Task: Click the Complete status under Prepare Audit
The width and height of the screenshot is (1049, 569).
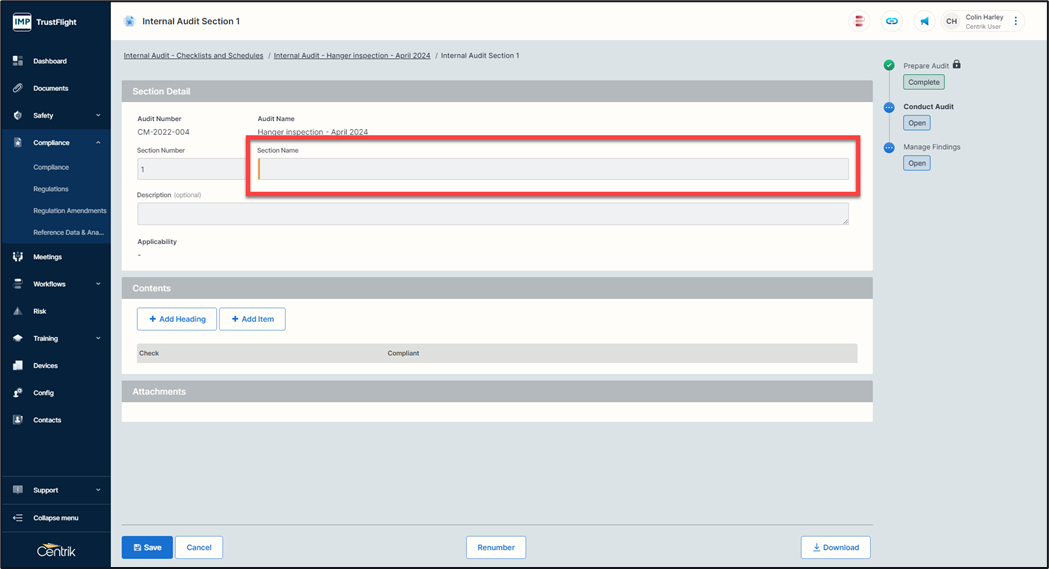Action: 924,82
